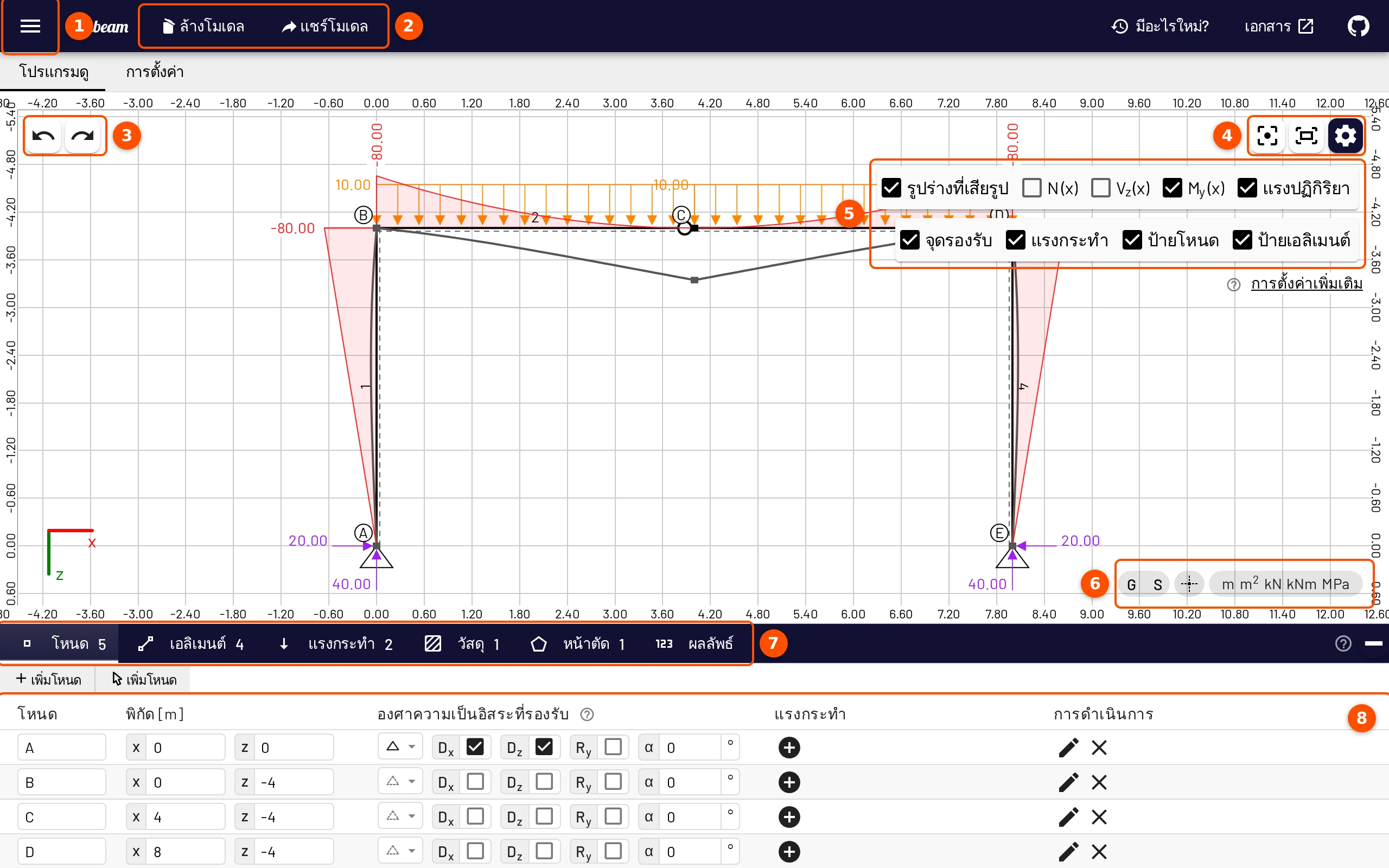
Task: Click ล้างโมเดล clear model button
Action: click(x=203, y=27)
